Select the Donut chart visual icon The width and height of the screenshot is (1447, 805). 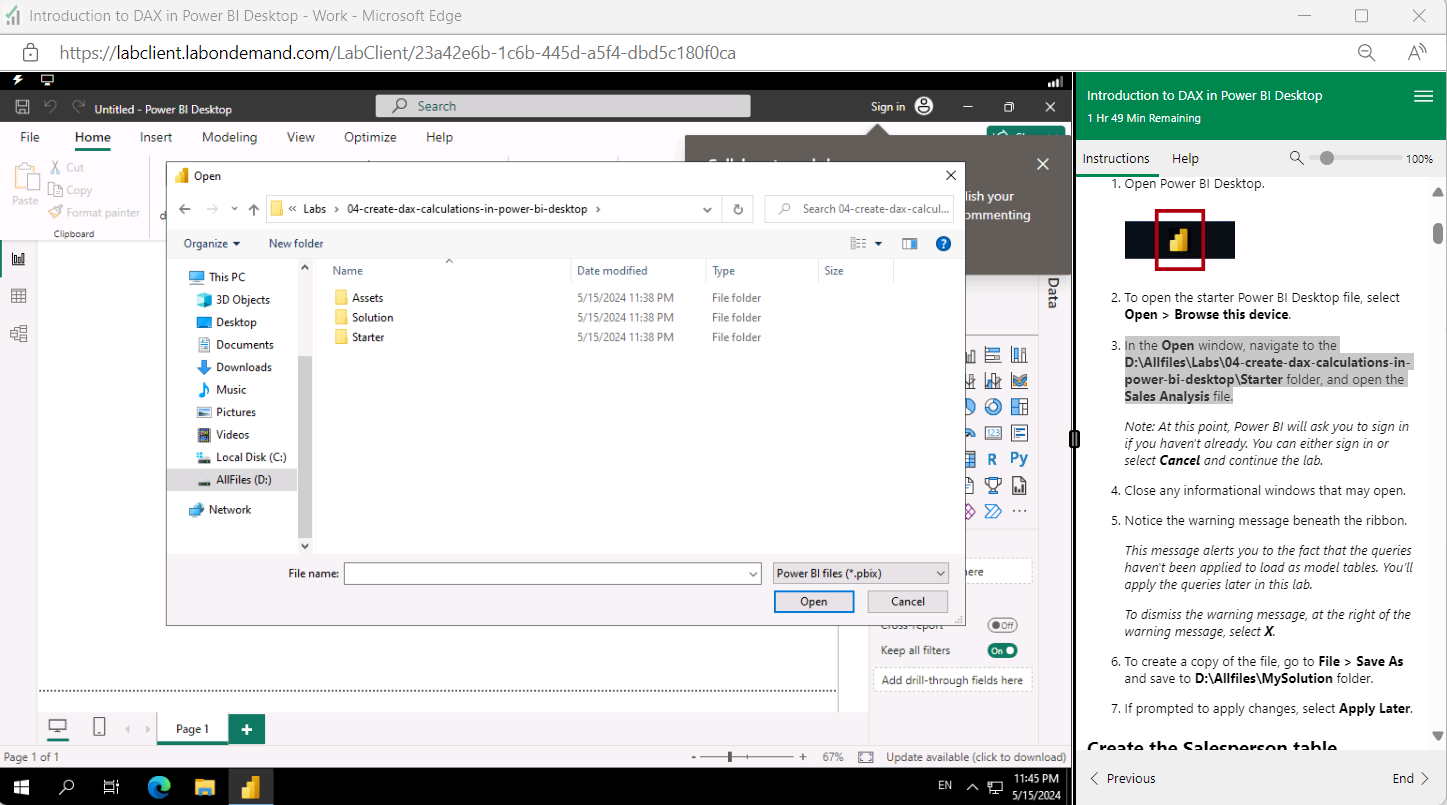993,406
